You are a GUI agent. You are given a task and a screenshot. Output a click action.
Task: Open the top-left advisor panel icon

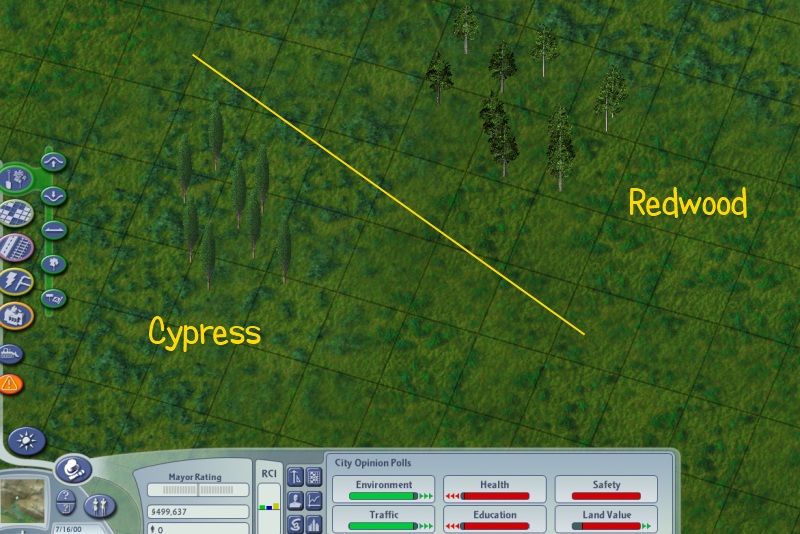[x=295, y=477]
